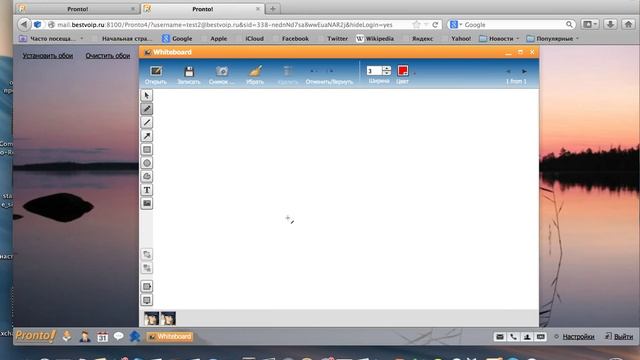Click the phone handset icon in bottom right
Viewport: 640px width, 360px height.
[513, 337]
